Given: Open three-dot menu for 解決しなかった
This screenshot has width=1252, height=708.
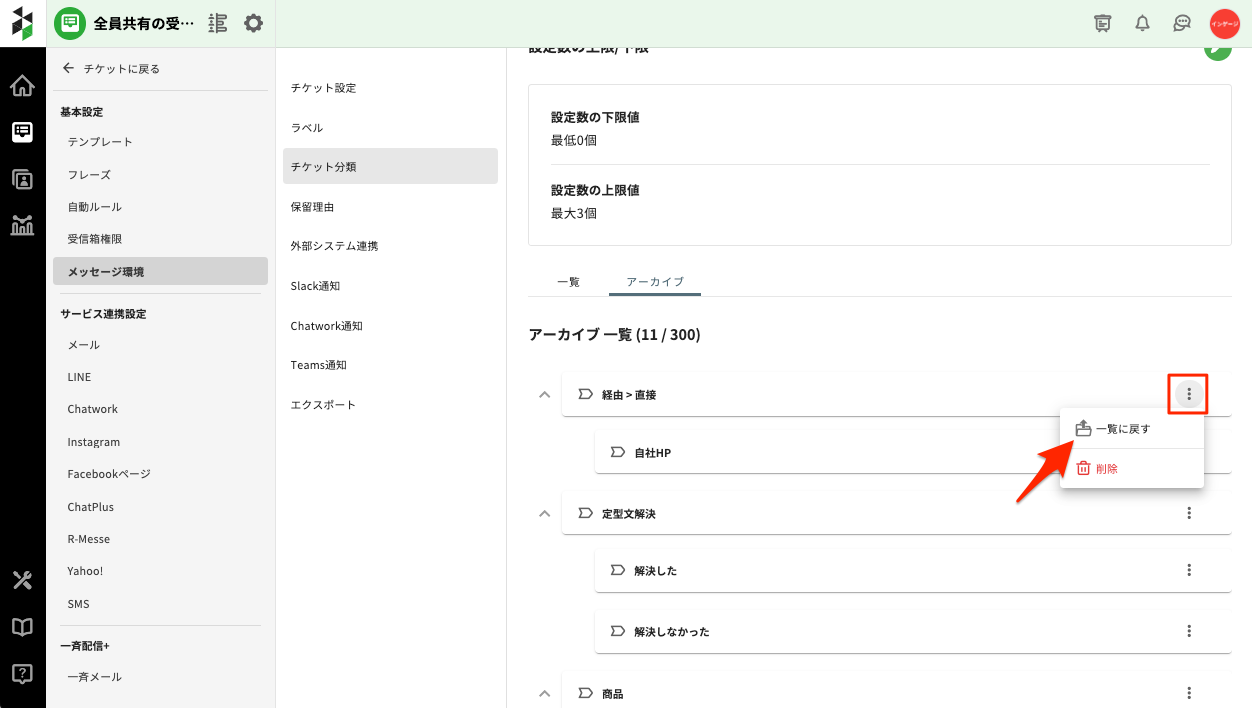Looking at the screenshot, I should point(1189,632).
